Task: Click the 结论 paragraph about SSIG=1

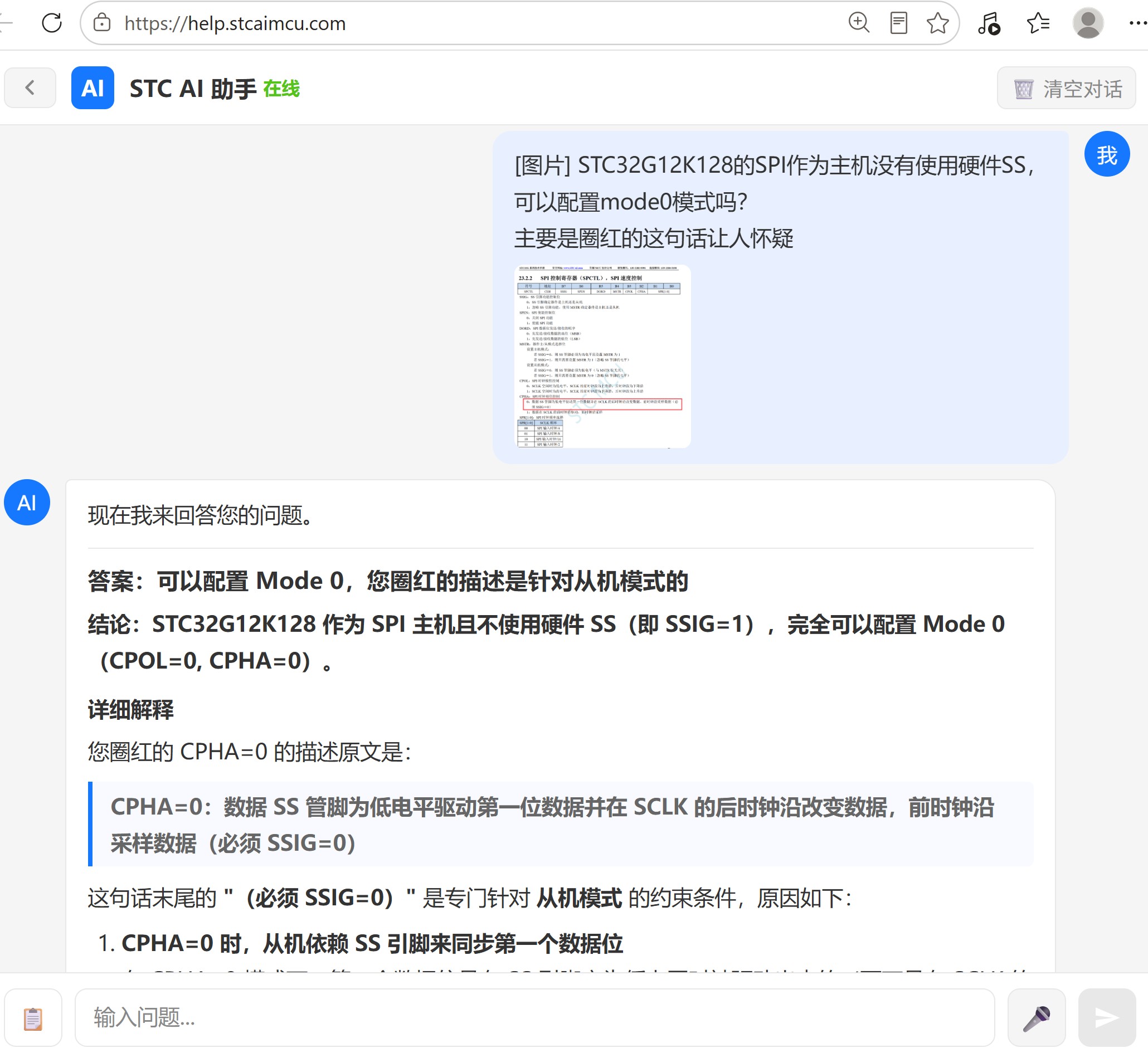Action: (x=546, y=642)
